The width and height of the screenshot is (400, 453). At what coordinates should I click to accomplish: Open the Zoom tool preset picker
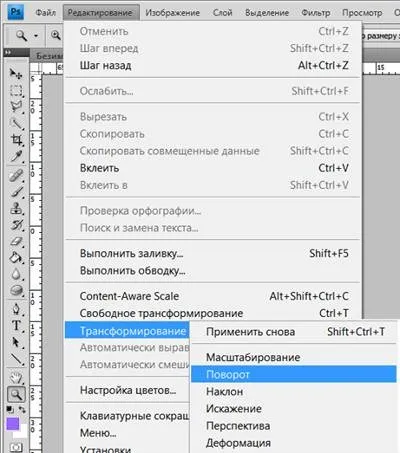pyautogui.click(x=36, y=35)
